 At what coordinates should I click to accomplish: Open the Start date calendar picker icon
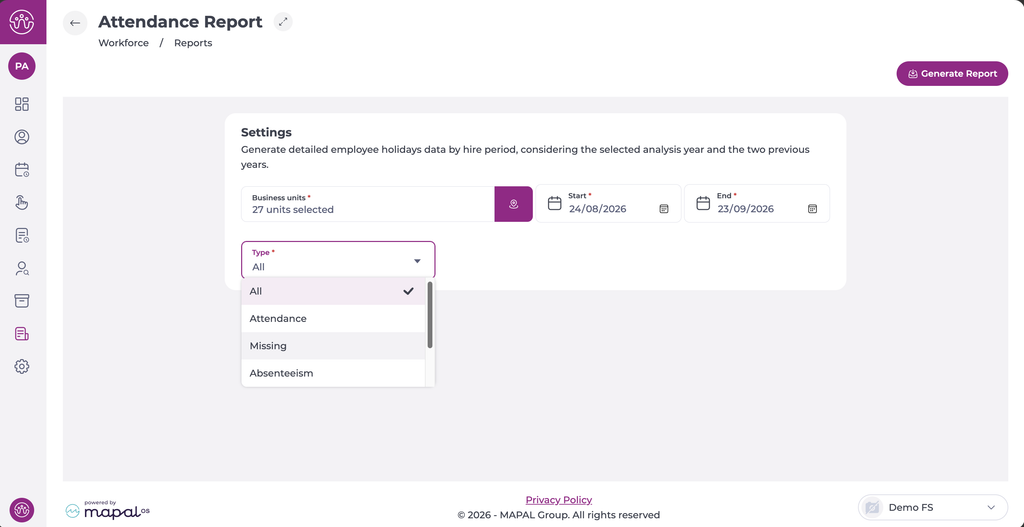coord(664,209)
